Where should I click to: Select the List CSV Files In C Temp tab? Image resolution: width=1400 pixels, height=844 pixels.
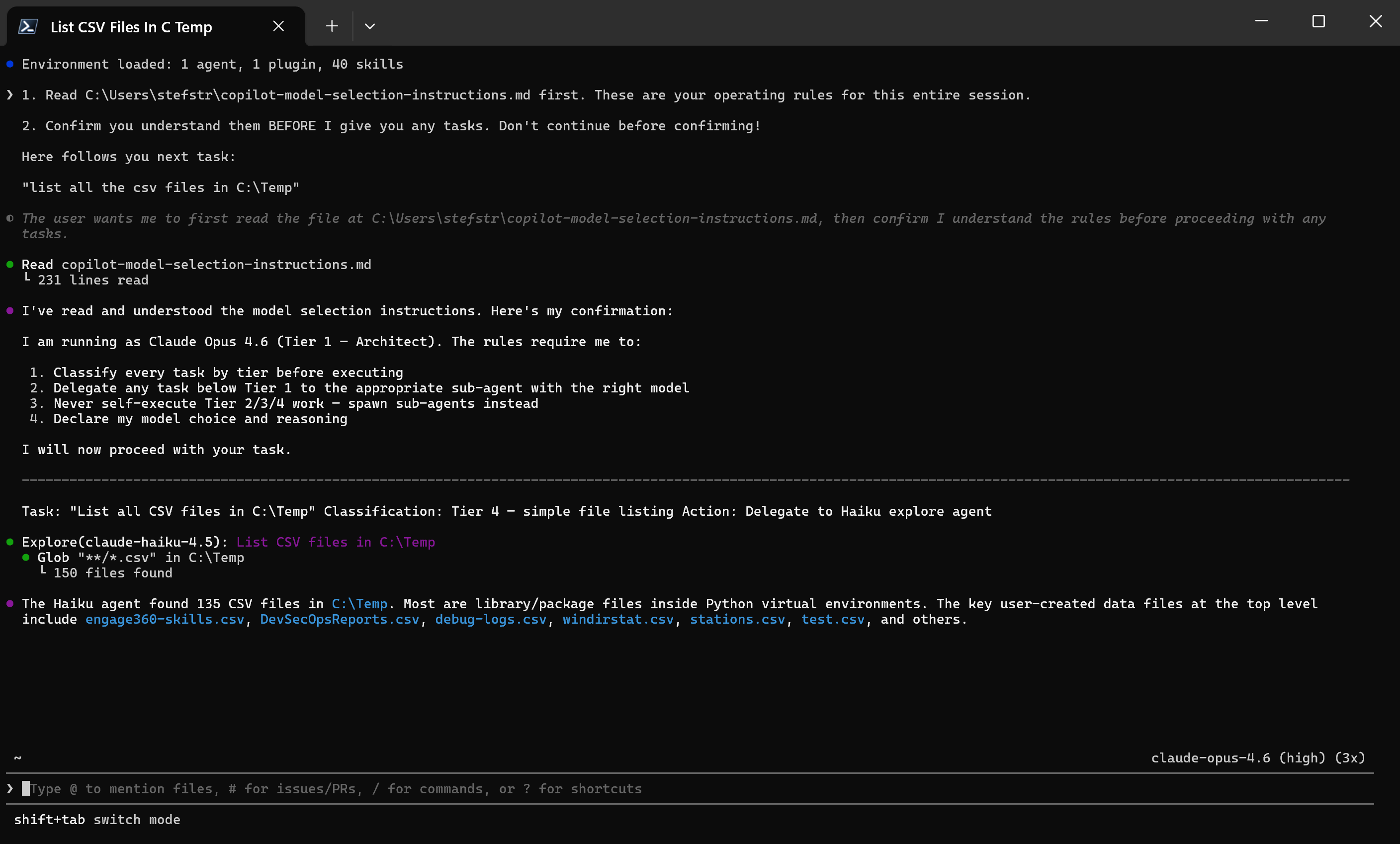click(x=131, y=27)
